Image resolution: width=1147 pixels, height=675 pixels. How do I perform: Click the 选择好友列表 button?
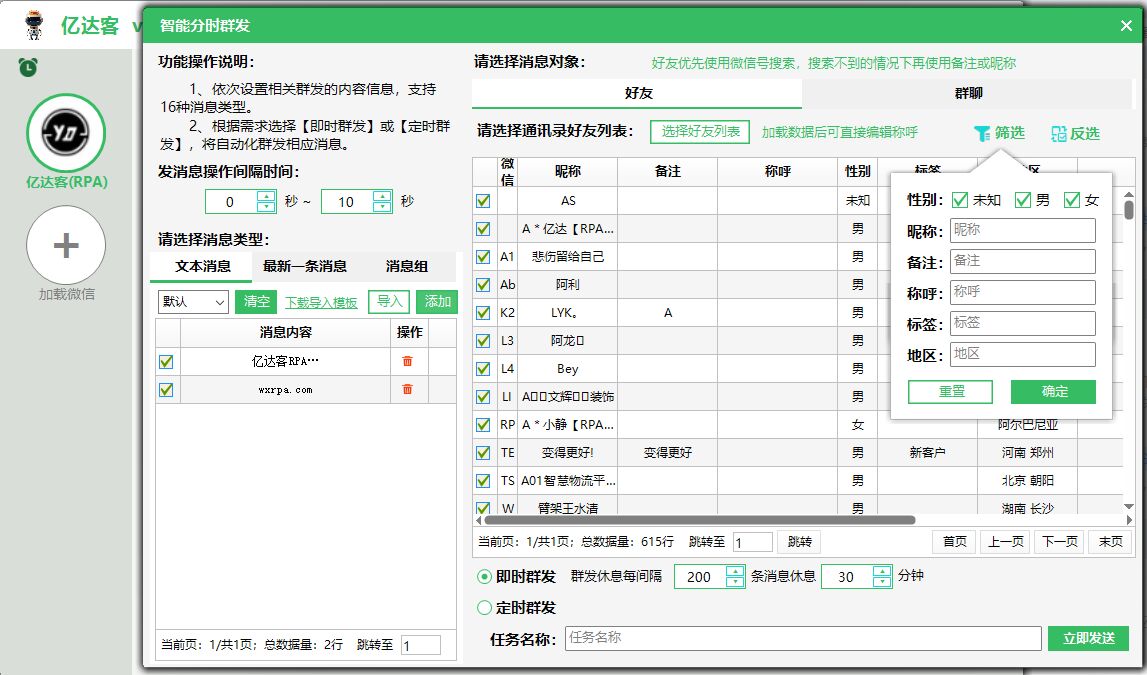point(700,132)
